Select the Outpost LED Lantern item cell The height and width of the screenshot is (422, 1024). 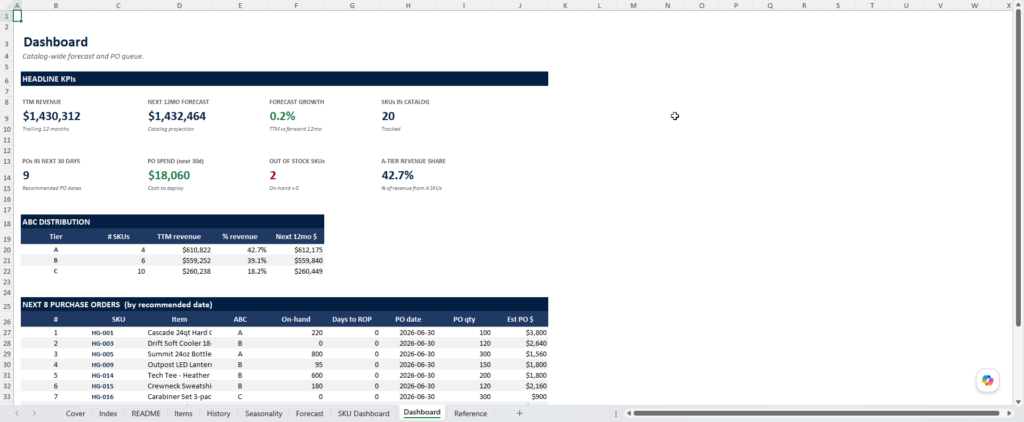click(180, 365)
